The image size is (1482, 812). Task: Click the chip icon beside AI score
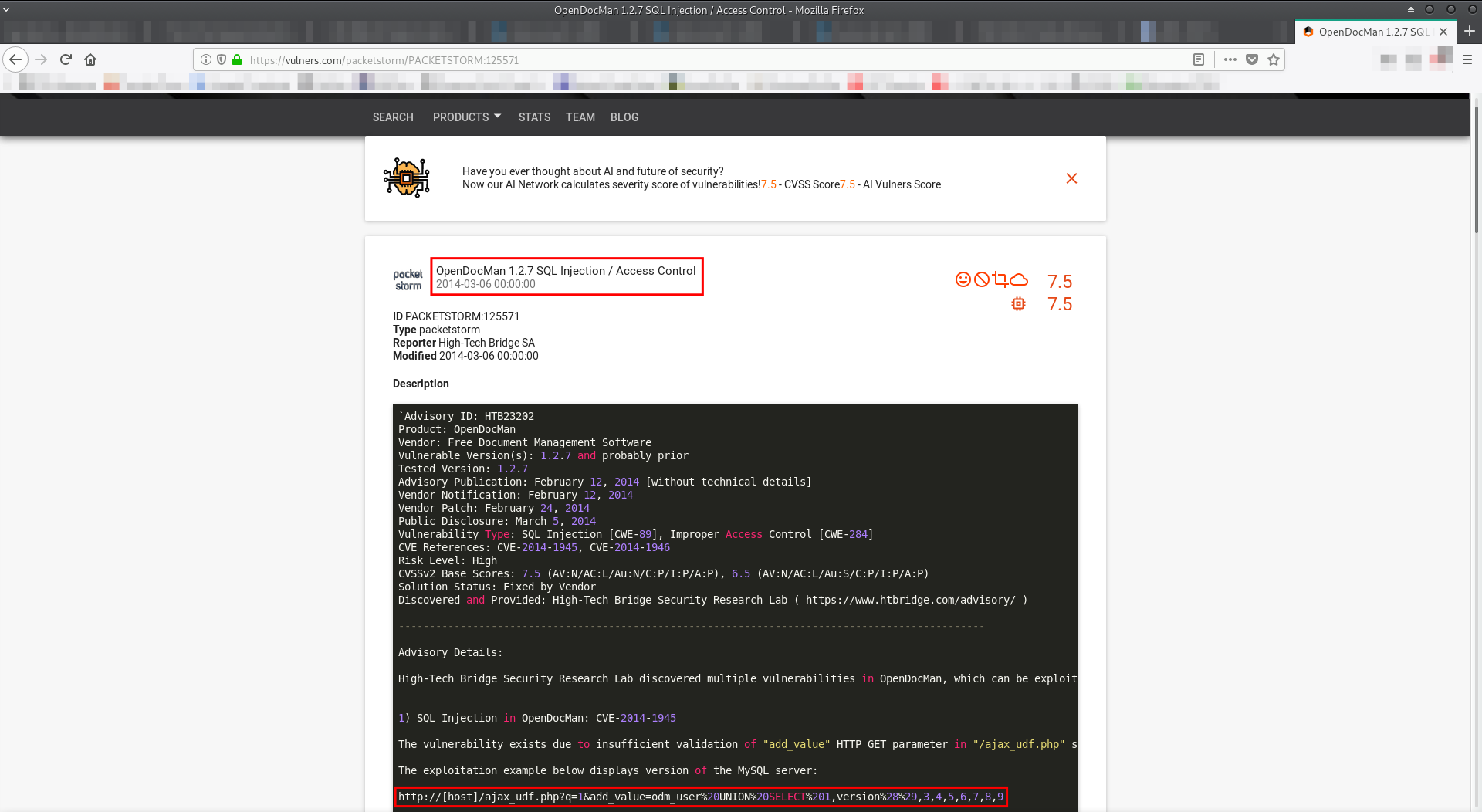(1019, 304)
